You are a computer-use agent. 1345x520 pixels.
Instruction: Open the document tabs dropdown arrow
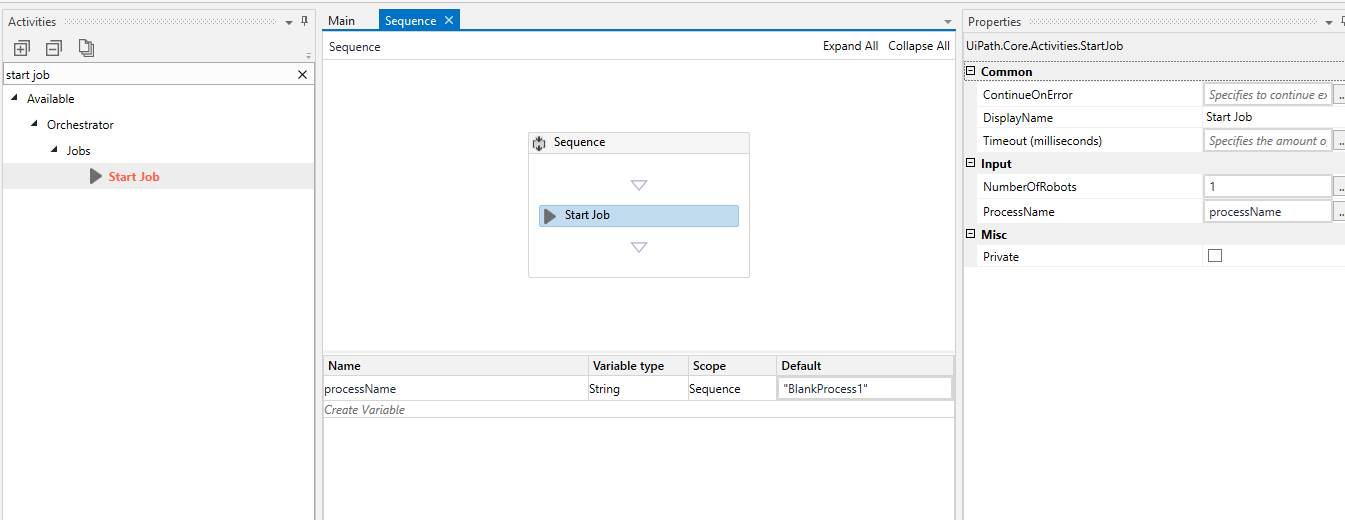click(x=948, y=22)
